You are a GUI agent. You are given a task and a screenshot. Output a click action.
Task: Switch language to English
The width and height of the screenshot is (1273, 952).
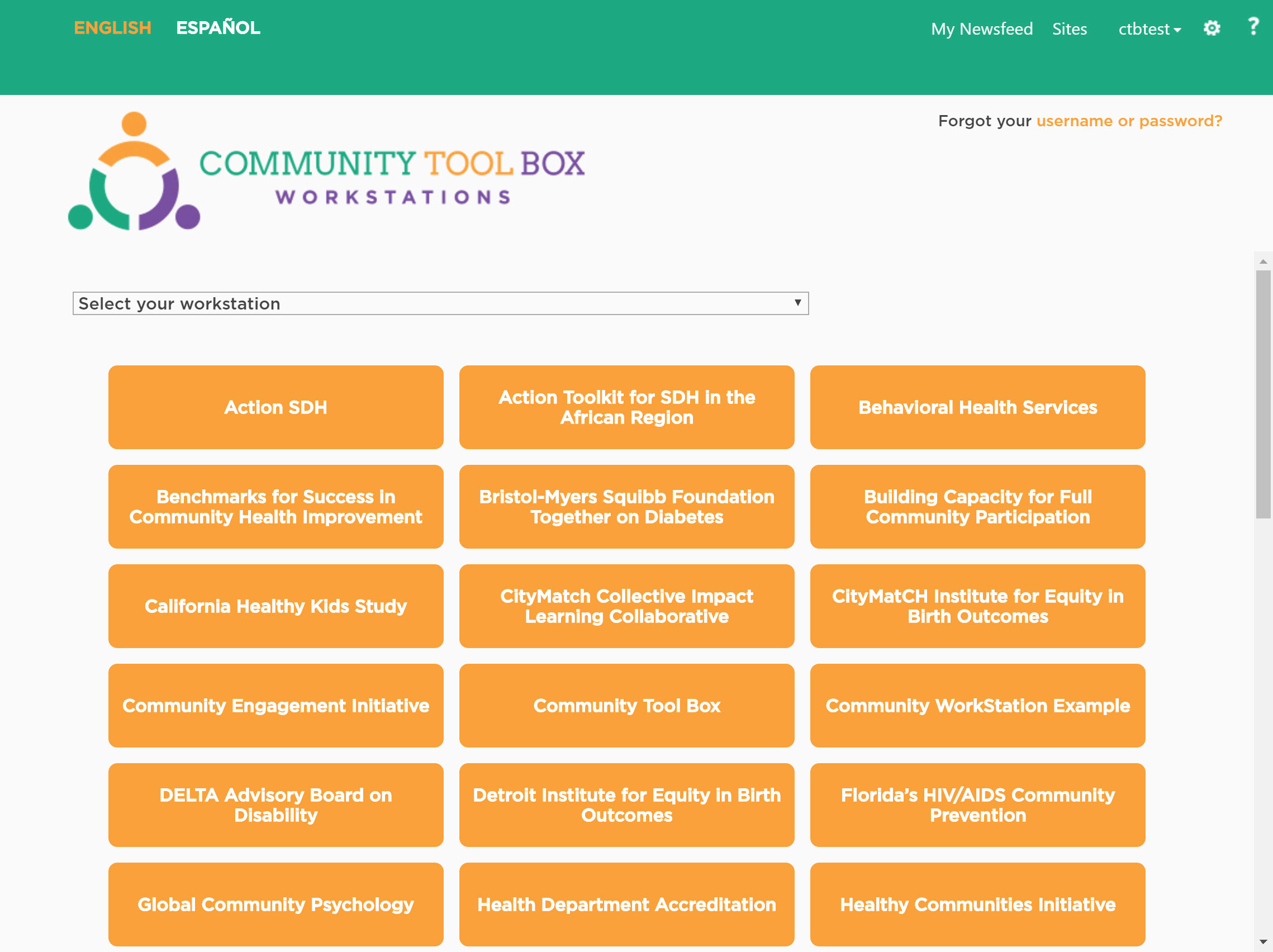[x=112, y=27]
